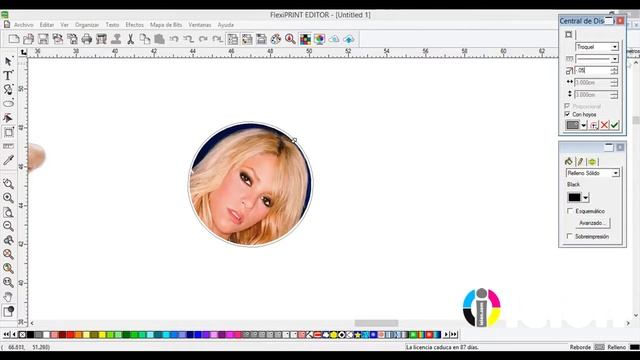Image resolution: width=640 pixels, height=360 pixels.
Task: Open the Editar menu
Action: point(47,25)
